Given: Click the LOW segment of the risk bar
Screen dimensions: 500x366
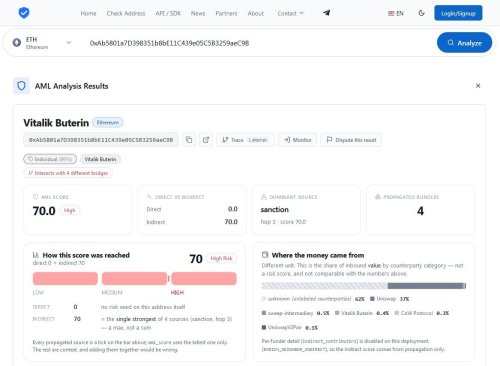Looking at the screenshot, I should (65, 279).
